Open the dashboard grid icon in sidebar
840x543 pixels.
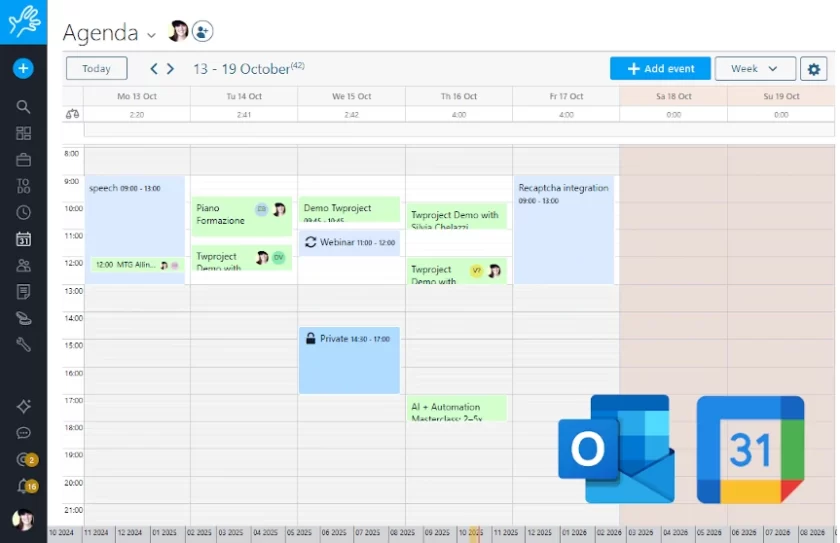pyautogui.click(x=23, y=133)
